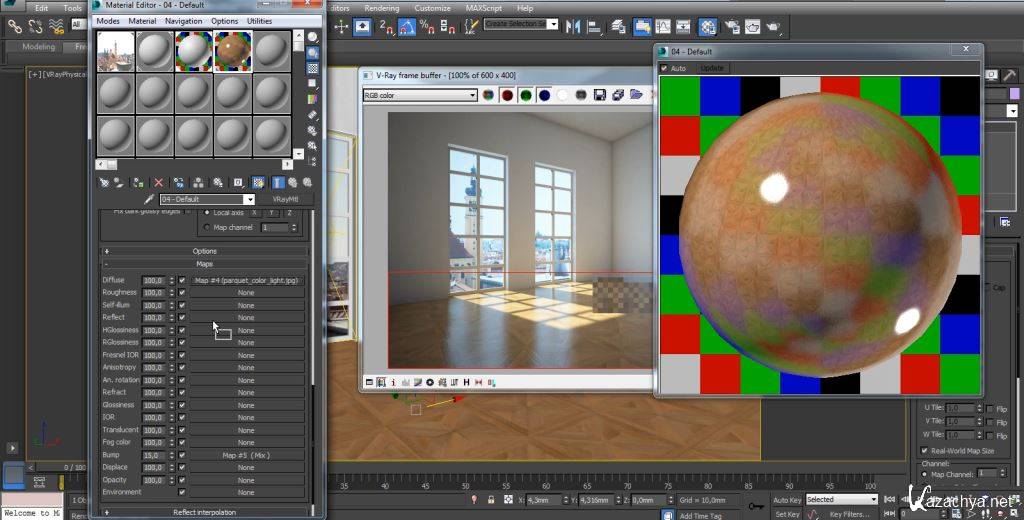The image size is (1024, 520).
Task: Click the Diffuse map parquet_color_light.jpg button
Action: click(x=246, y=280)
